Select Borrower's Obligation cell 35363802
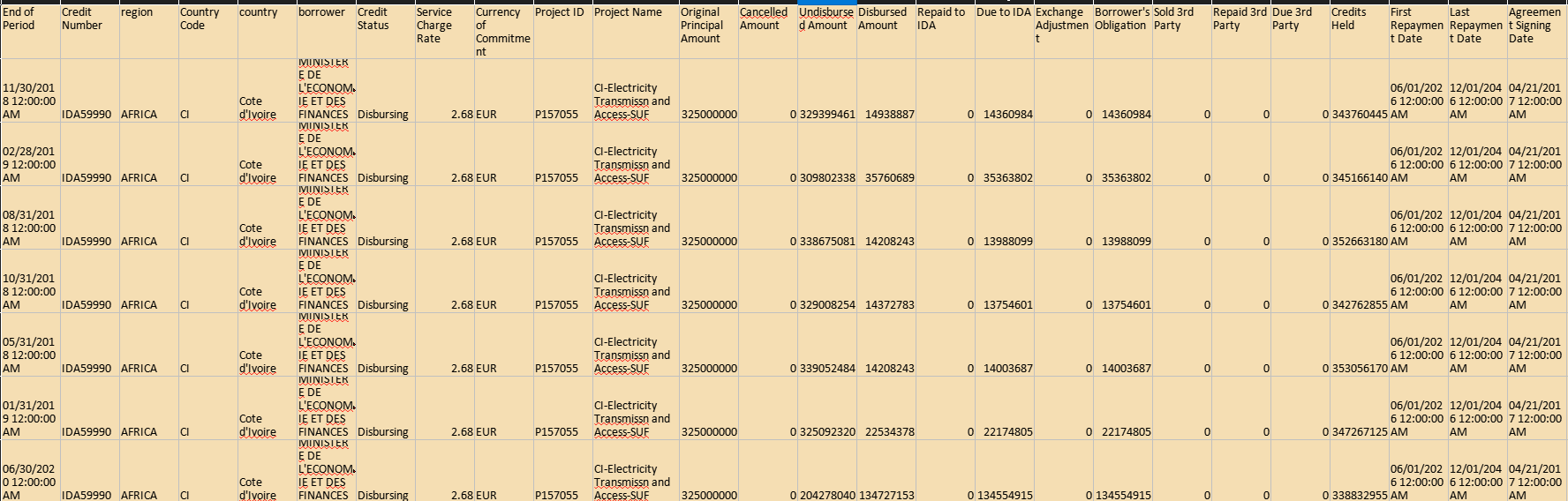 pos(1122,154)
